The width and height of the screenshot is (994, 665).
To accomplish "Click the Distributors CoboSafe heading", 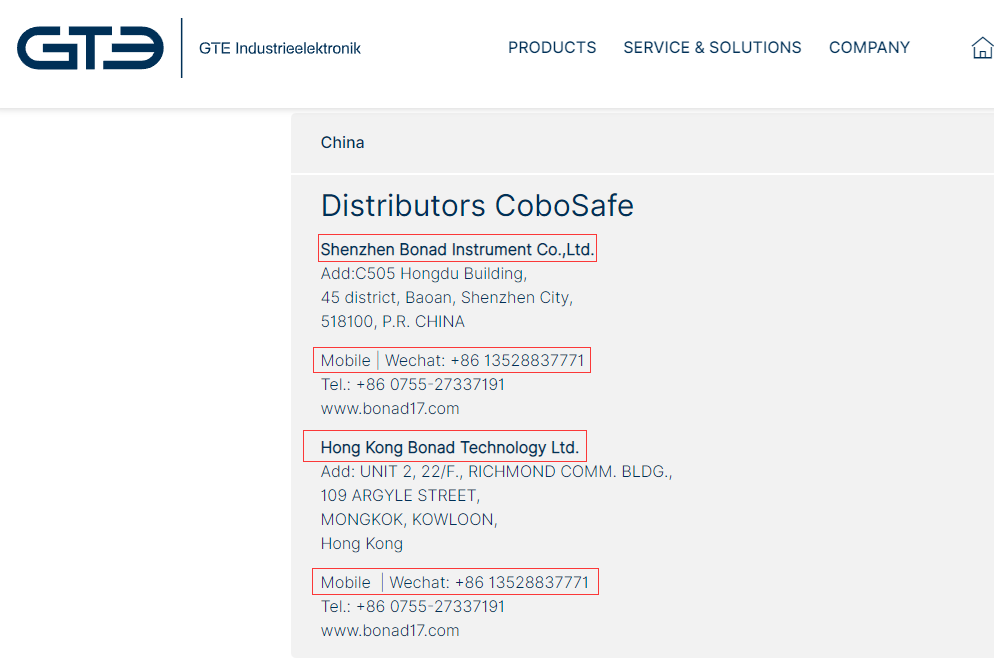I will (x=477, y=206).
